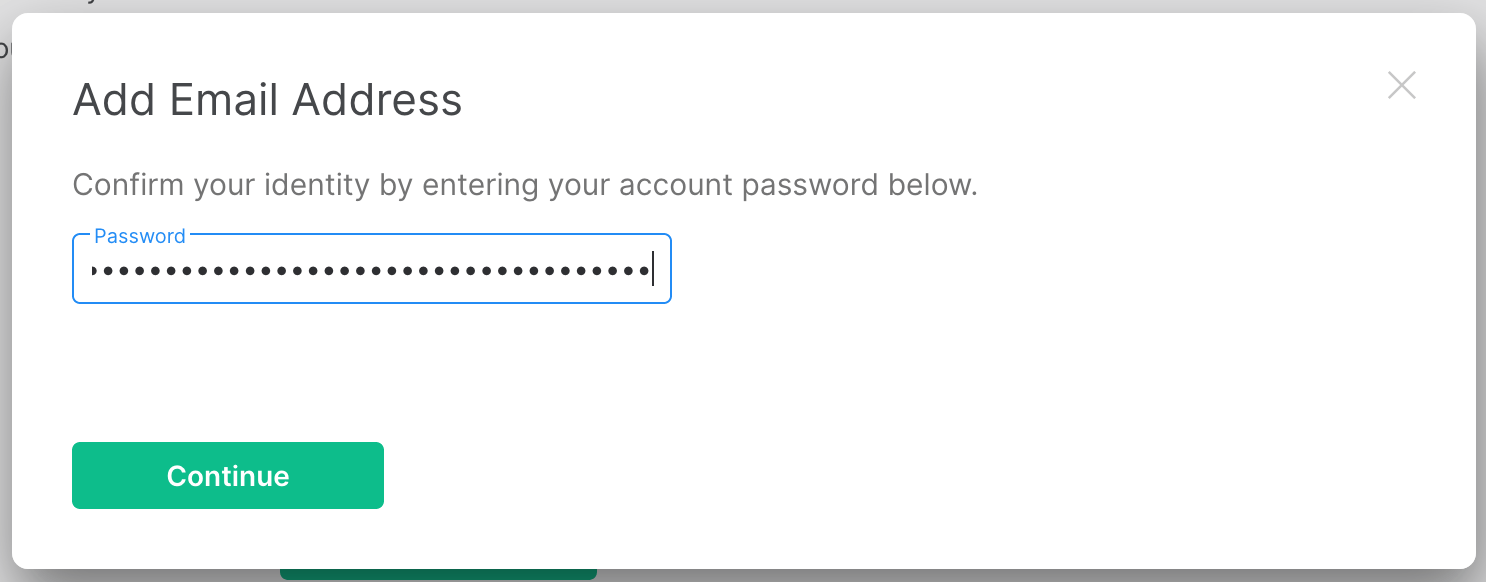This screenshot has width=1486, height=582.
Task: Click the middle of the masked password dots
Action: point(370,270)
